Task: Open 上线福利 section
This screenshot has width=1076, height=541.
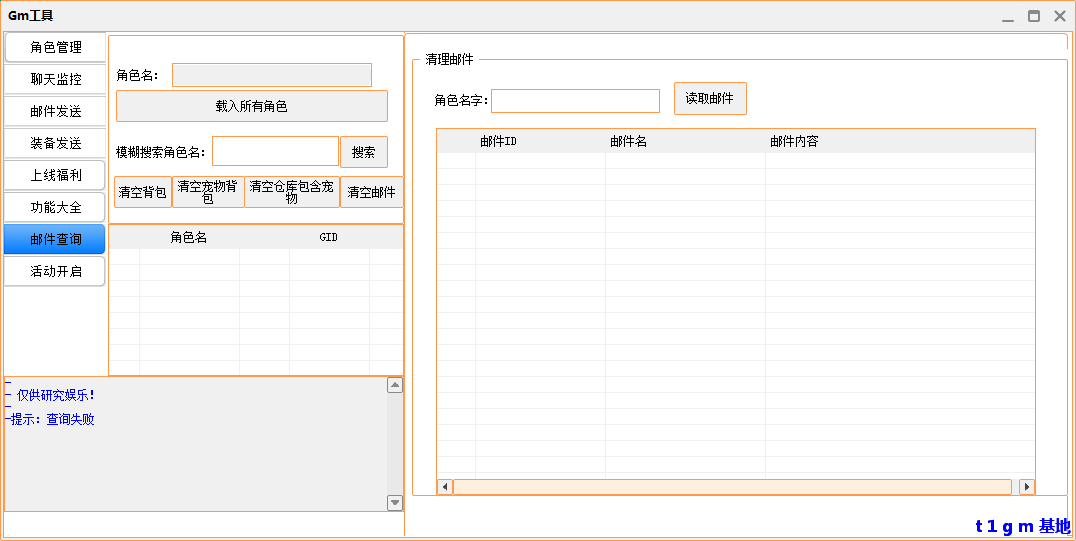Action: click(x=55, y=175)
